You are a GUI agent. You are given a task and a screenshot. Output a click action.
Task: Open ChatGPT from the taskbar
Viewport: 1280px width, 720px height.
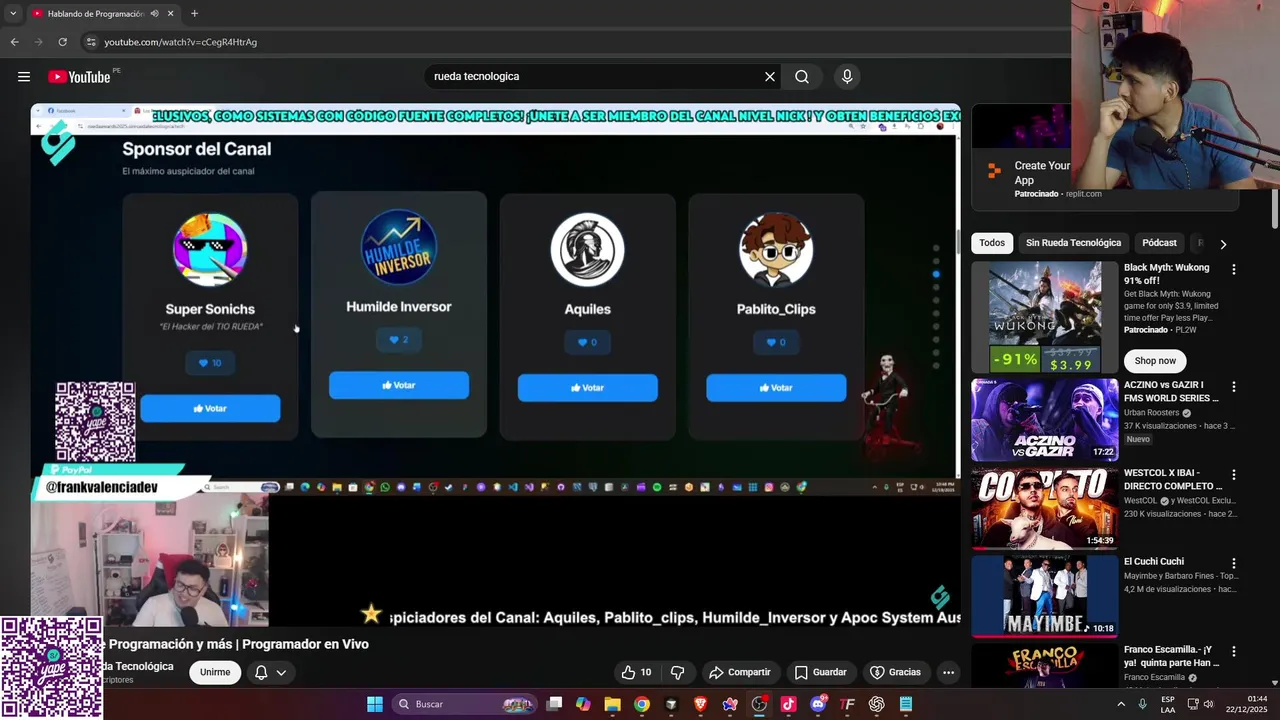[877, 704]
